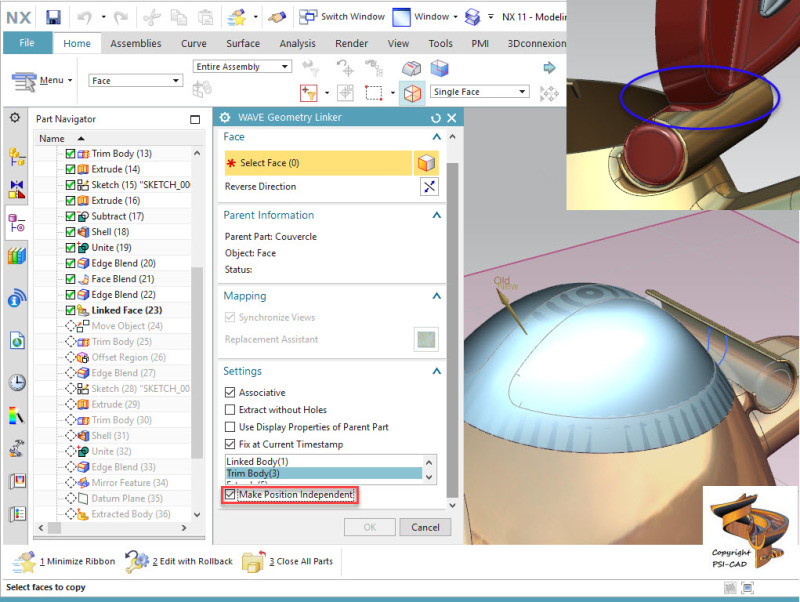The height and width of the screenshot is (602, 800).
Task: Open the Constraint Navigator sidebar icon
Action: click(x=16, y=189)
